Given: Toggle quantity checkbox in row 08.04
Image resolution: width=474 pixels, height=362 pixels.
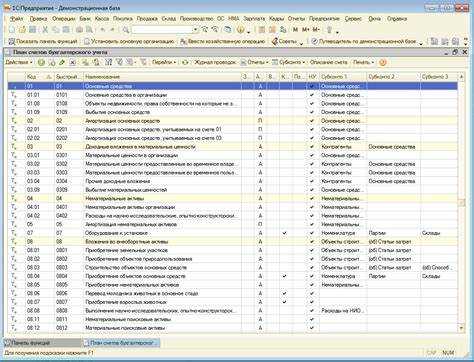Looking at the screenshot, I should point(284,276).
